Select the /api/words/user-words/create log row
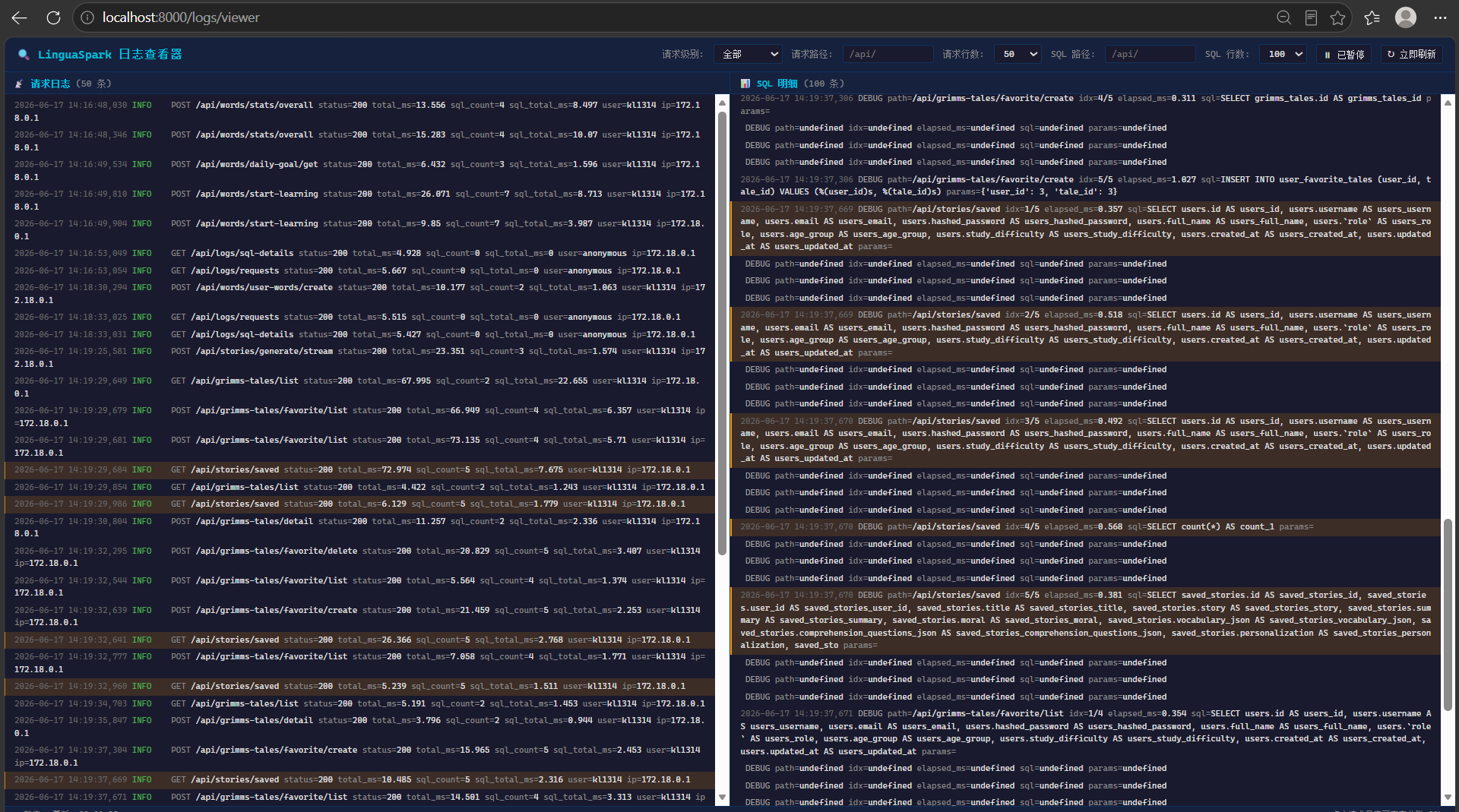This screenshot has width=1459, height=812. tap(360, 294)
